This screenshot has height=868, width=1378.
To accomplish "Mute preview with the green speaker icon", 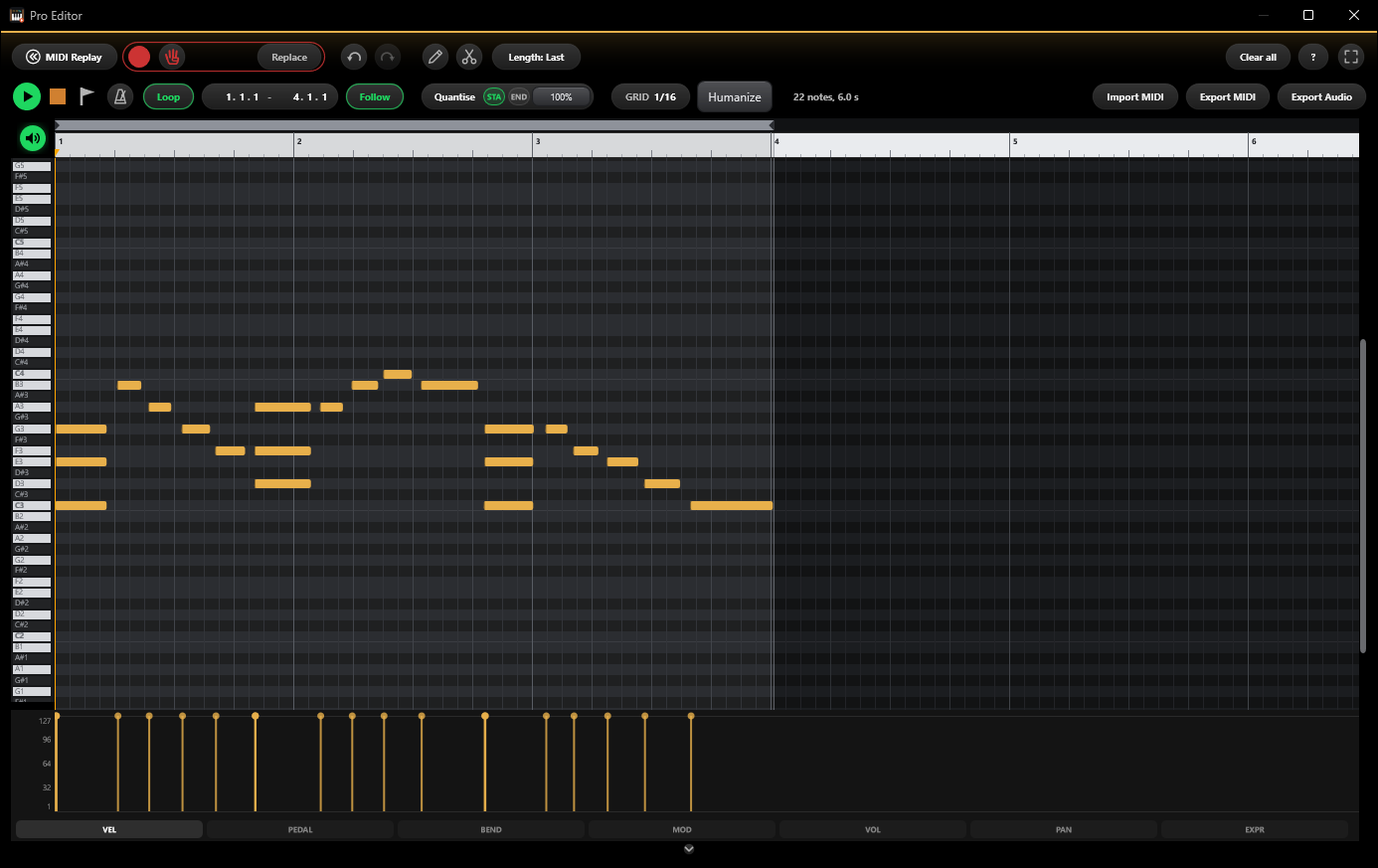I will (33, 138).
